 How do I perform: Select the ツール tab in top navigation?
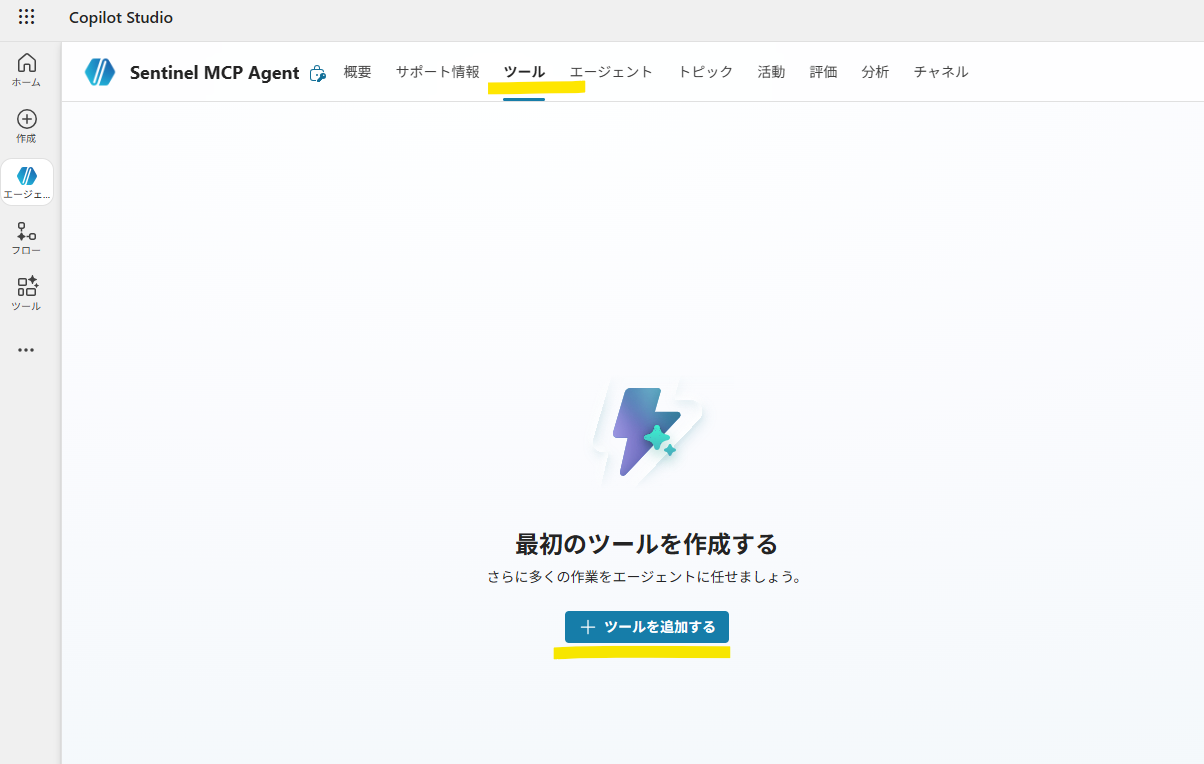pyautogui.click(x=524, y=72)
